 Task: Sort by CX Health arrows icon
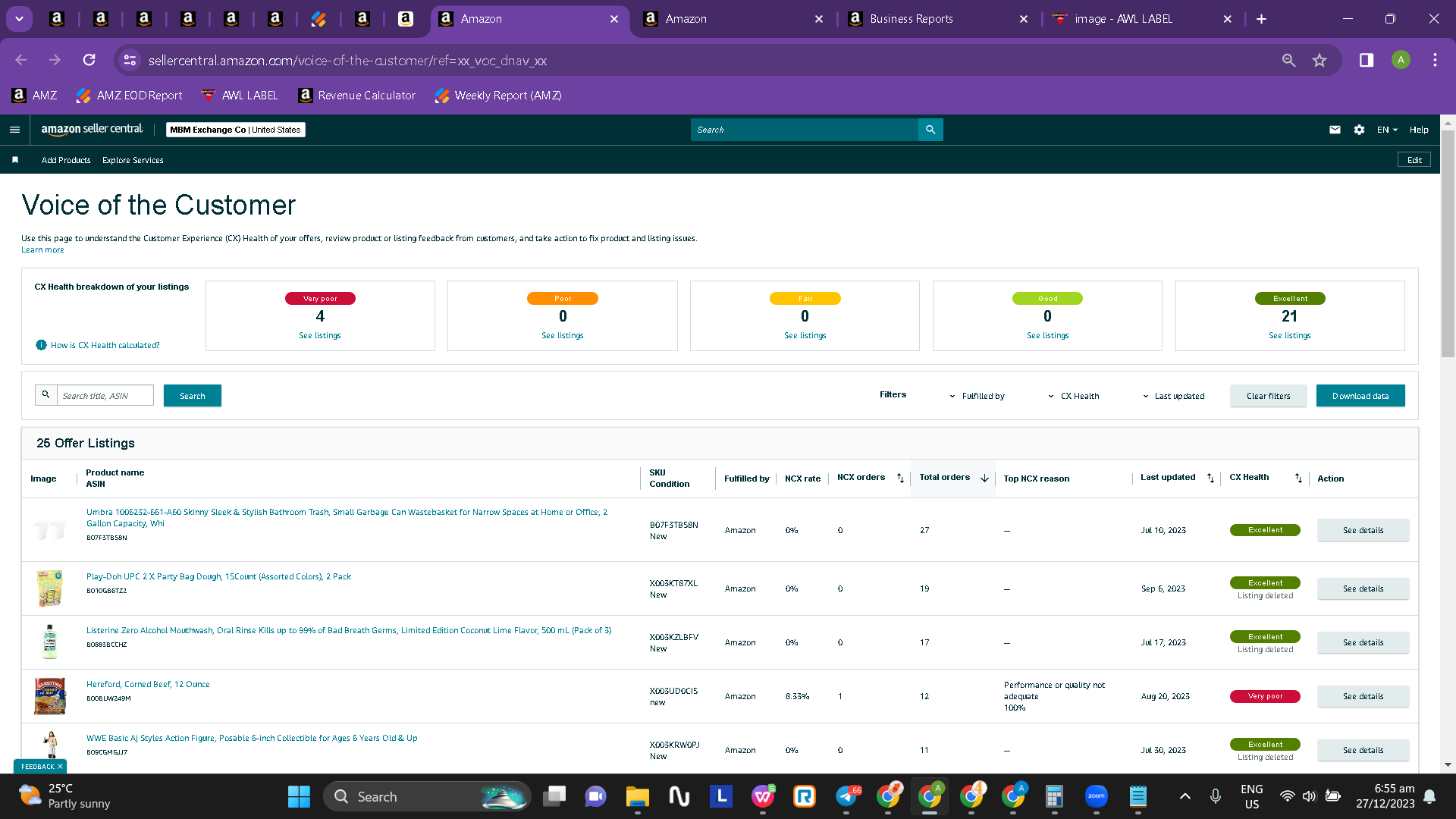coord(1298,478)
